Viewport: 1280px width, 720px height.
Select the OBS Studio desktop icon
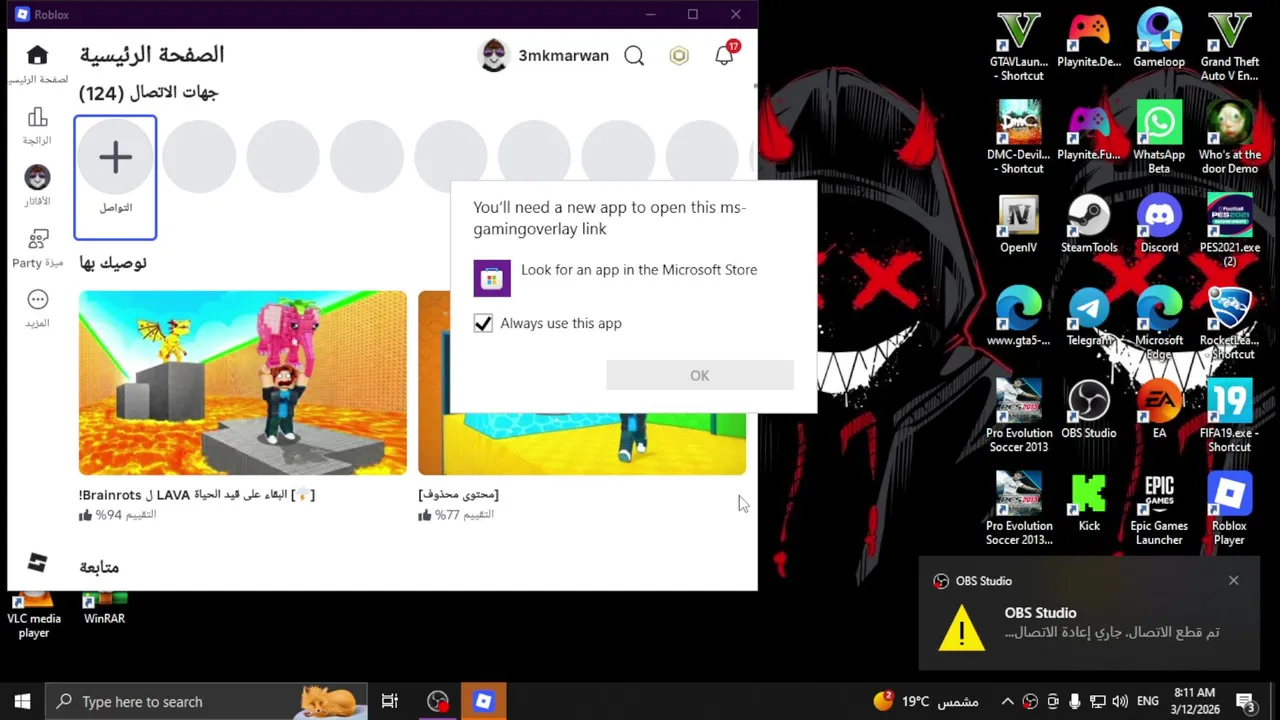coord(1089,411)
